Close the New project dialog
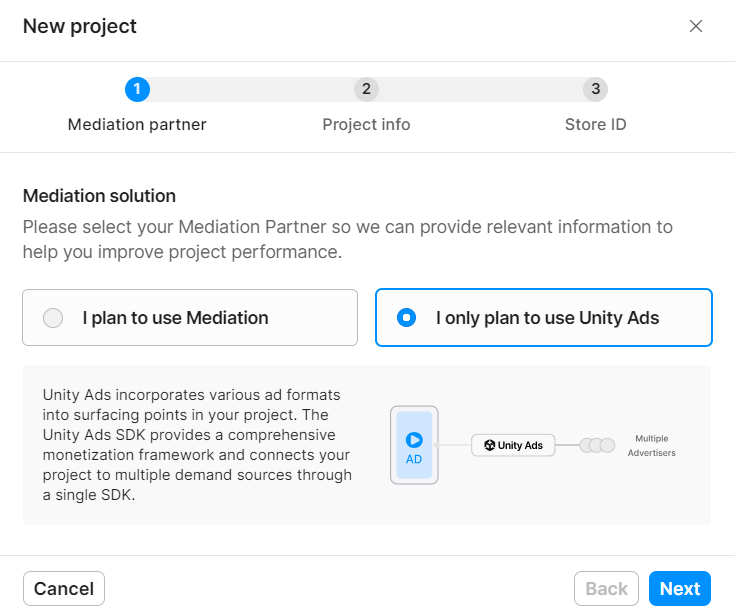 [696, 26]
